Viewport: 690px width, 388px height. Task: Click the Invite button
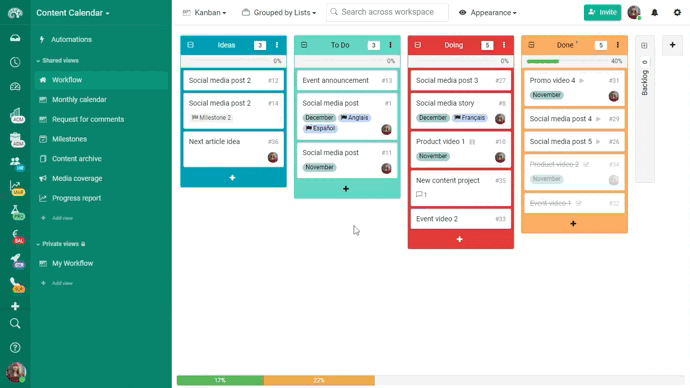coord(602,12)
